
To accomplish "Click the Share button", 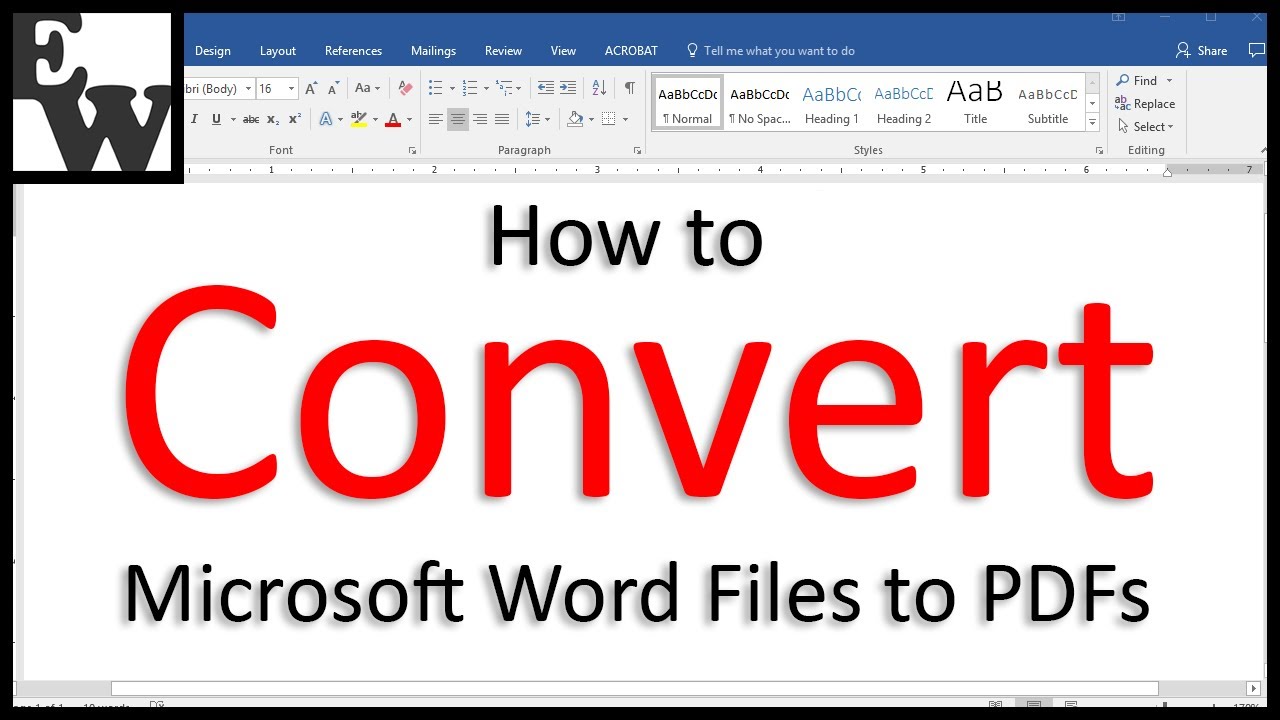I will pos(1202,50).
